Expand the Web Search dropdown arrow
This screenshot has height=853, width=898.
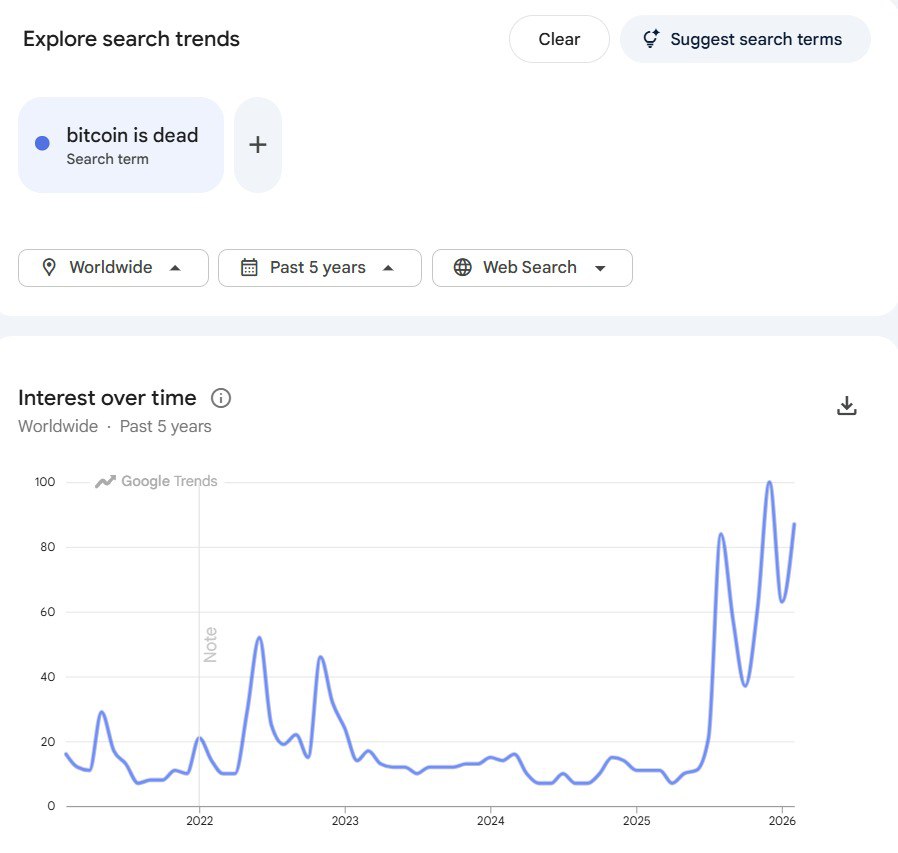click(x=600, y=268)
